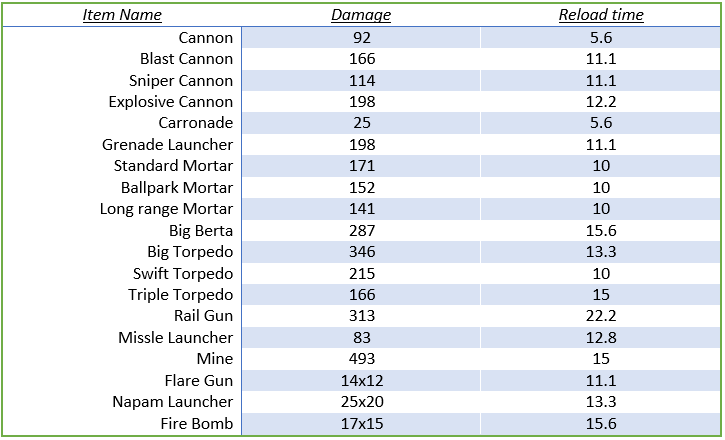Select the Carronade damage cell 25
Screen dimensions: 725x440
361,123
